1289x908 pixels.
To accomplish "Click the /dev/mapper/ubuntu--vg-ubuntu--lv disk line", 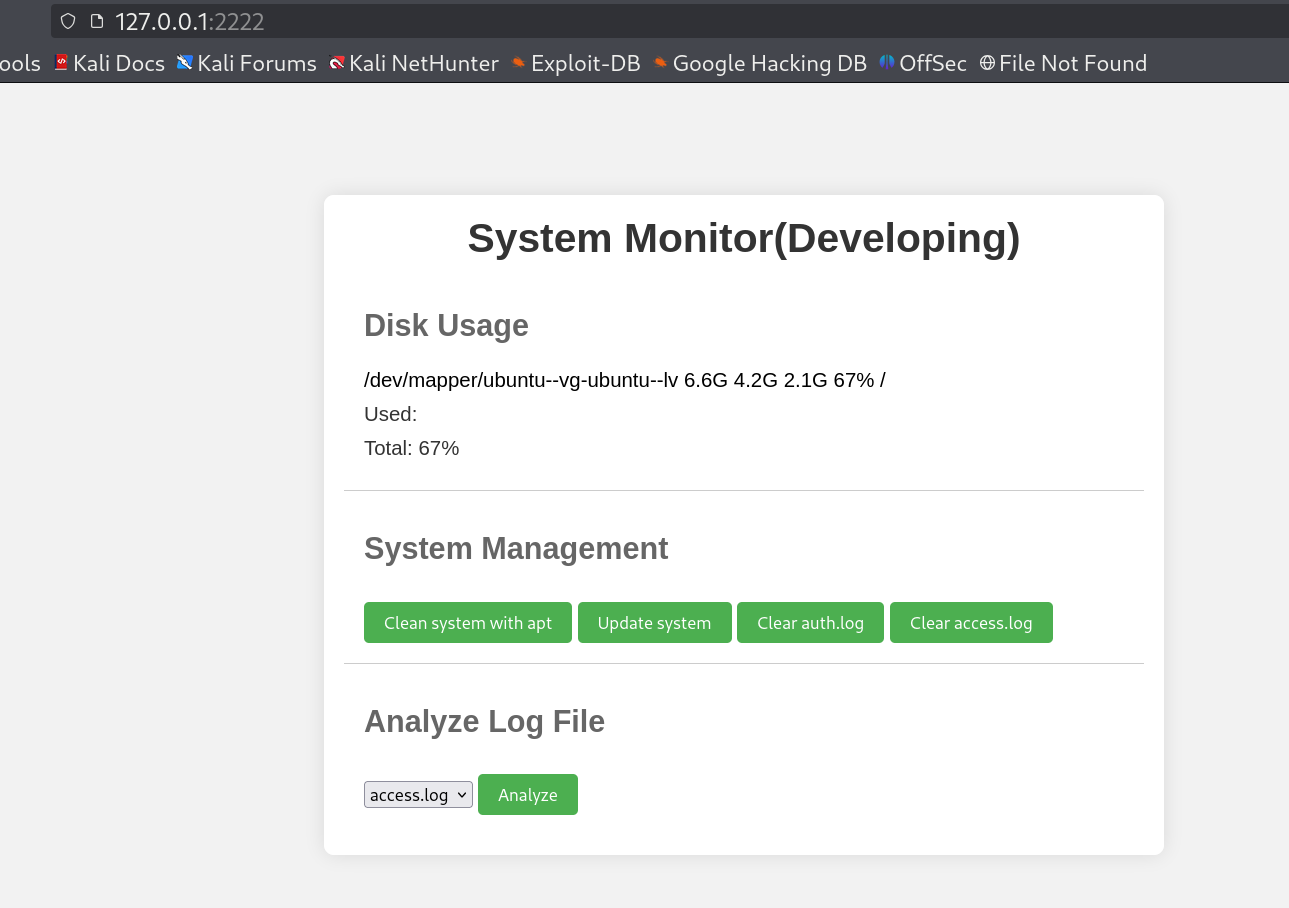I will 625,380.
